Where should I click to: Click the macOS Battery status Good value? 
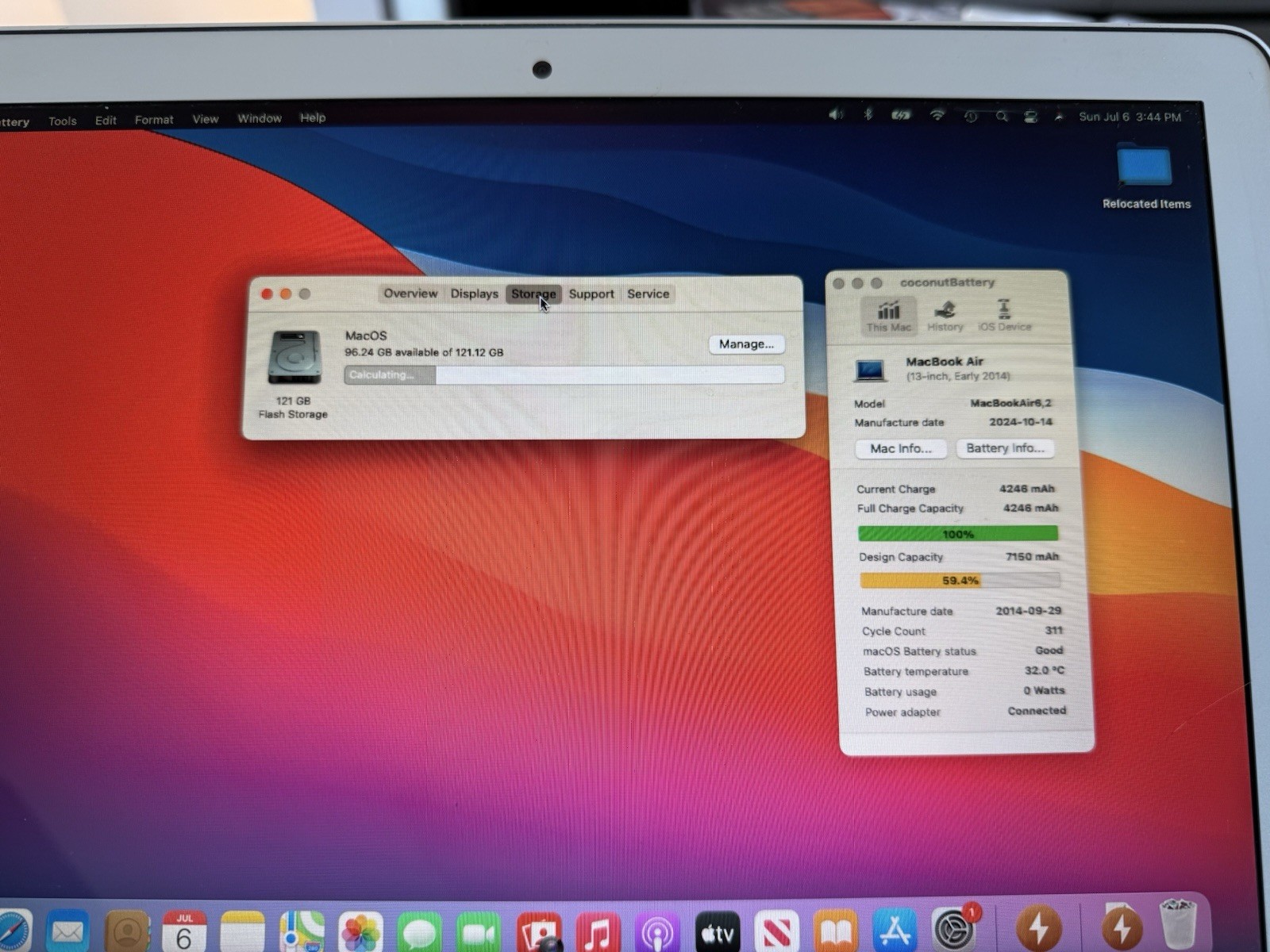[1049, 650]
